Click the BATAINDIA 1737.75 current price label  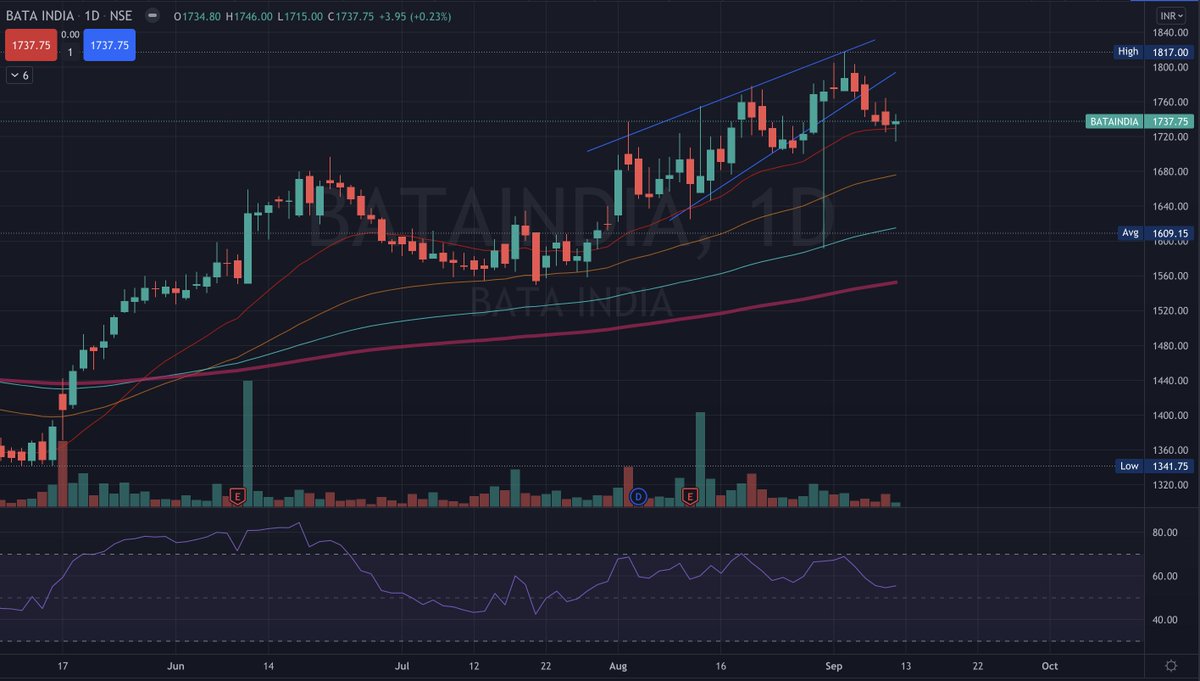pos(1139,121)
